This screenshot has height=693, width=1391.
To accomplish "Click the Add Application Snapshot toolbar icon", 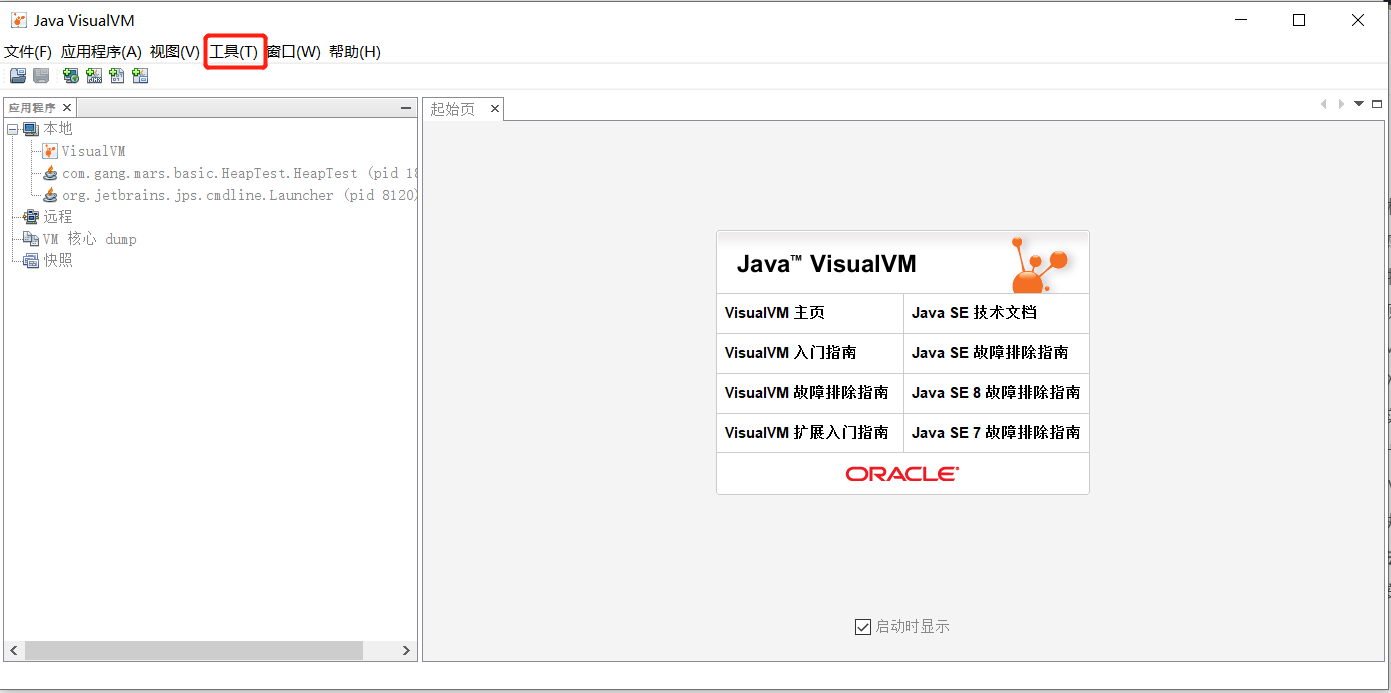I will pos(140,76).
